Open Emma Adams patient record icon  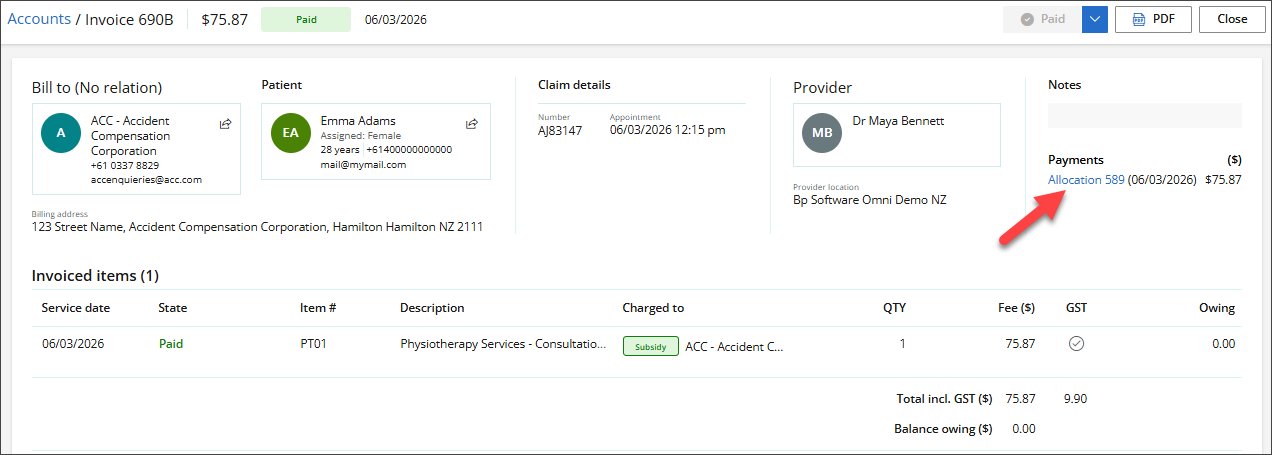pos(472,124)
